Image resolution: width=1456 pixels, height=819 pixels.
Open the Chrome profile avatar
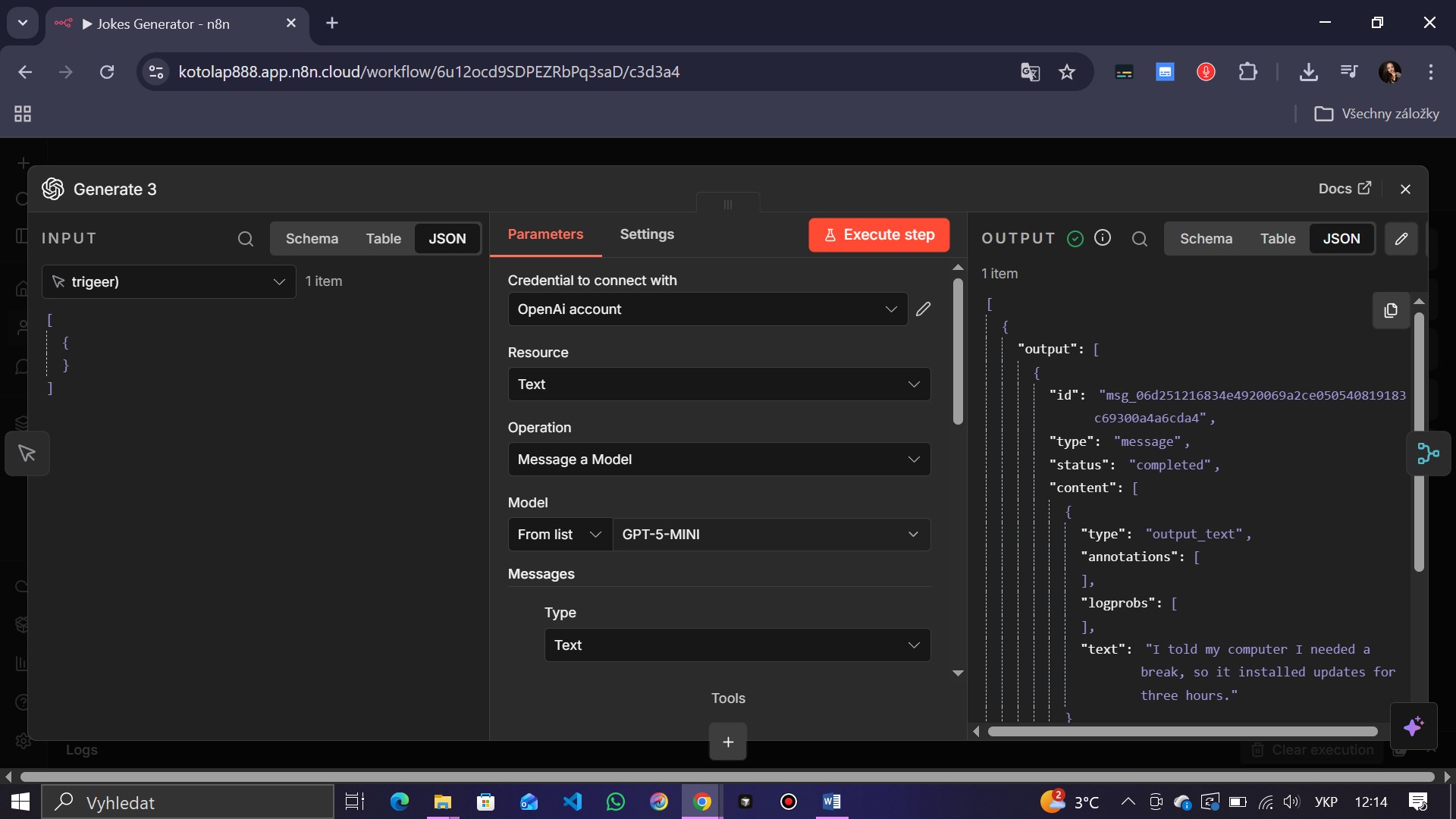[1390, 72]
